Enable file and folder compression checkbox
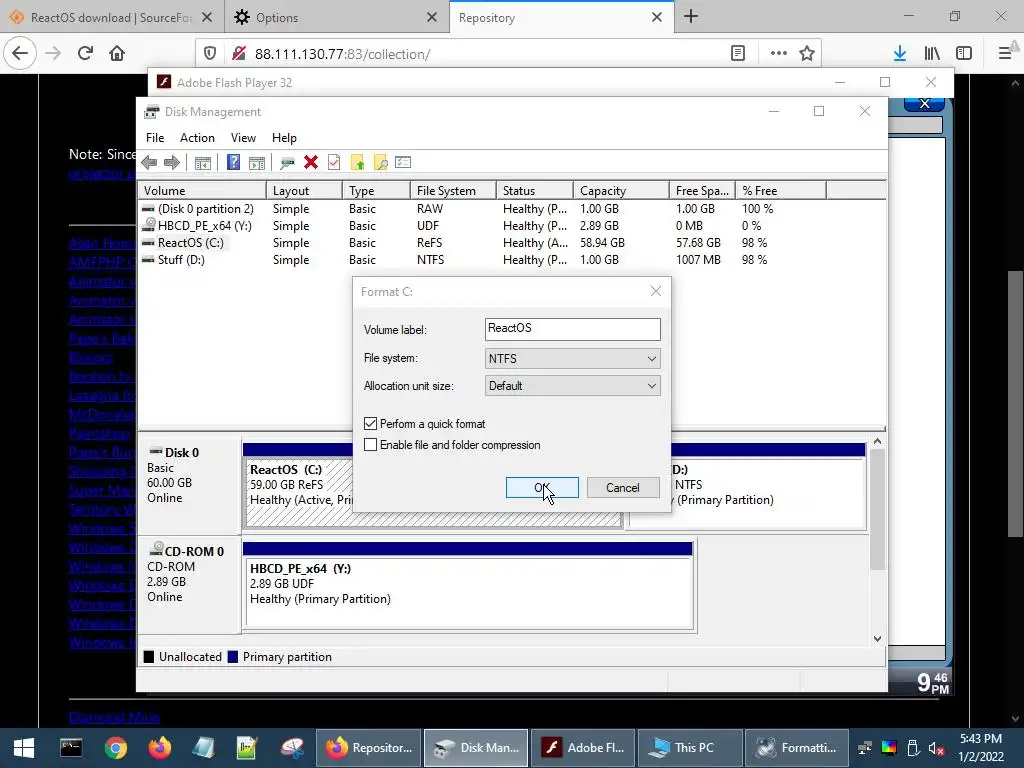This screenshot has height=768, width=1024. tap(370, 445)
